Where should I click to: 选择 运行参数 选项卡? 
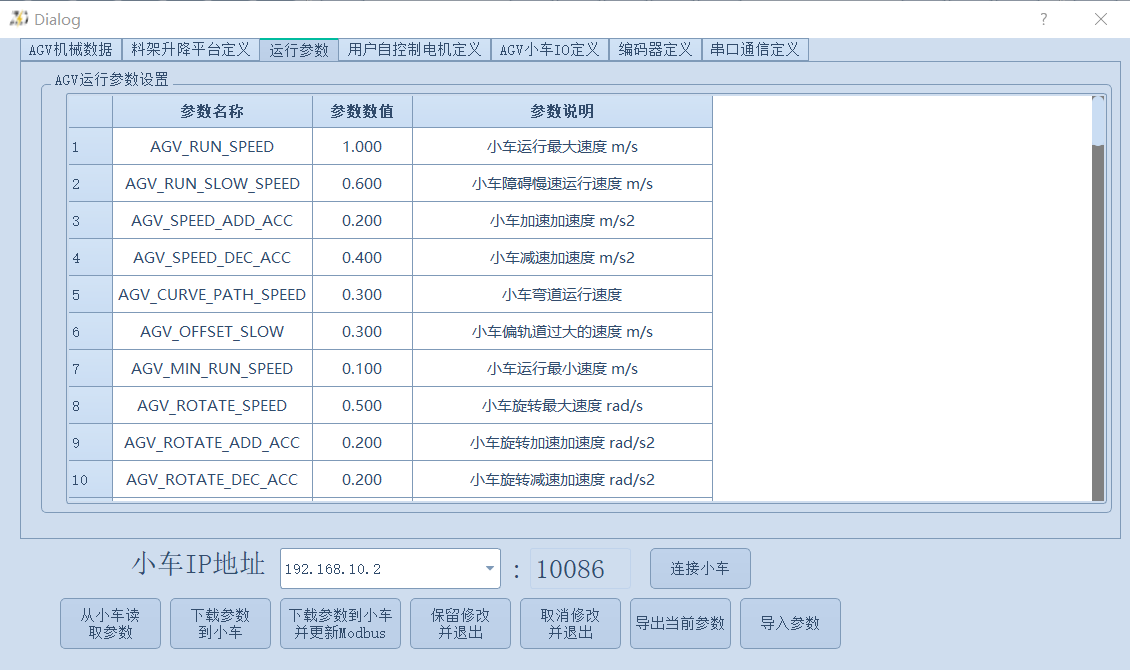click(x=299, y=48)
